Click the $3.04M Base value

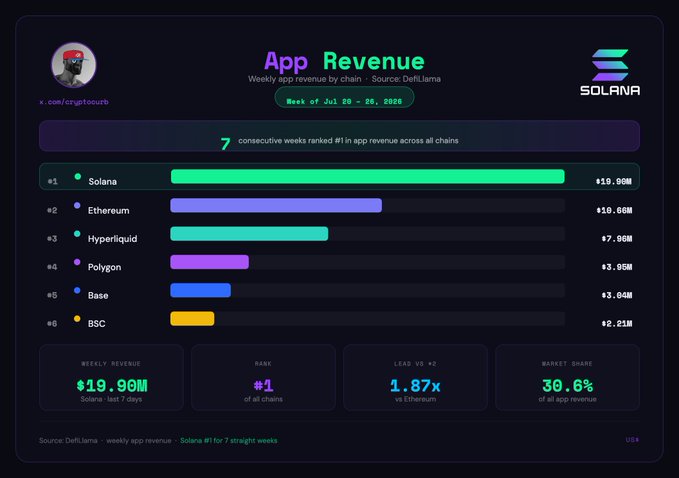617,295
